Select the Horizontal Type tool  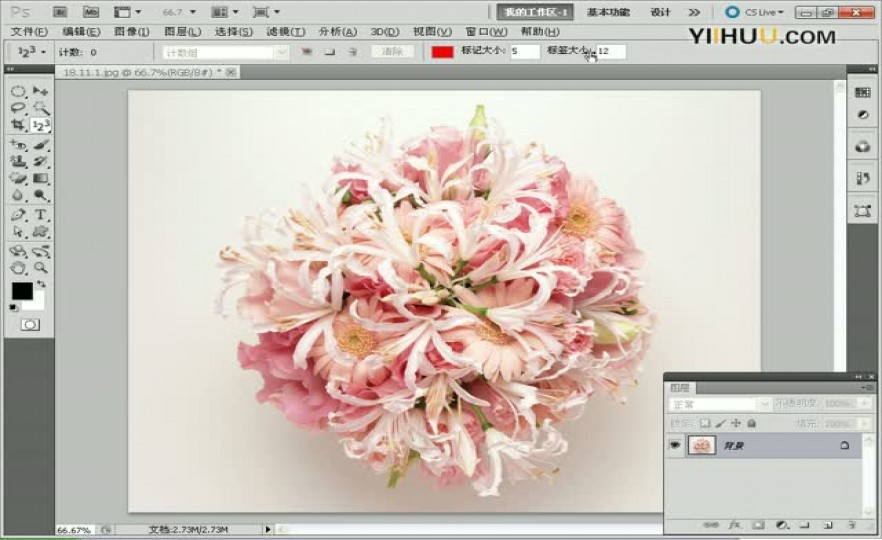tap(40, 215)
